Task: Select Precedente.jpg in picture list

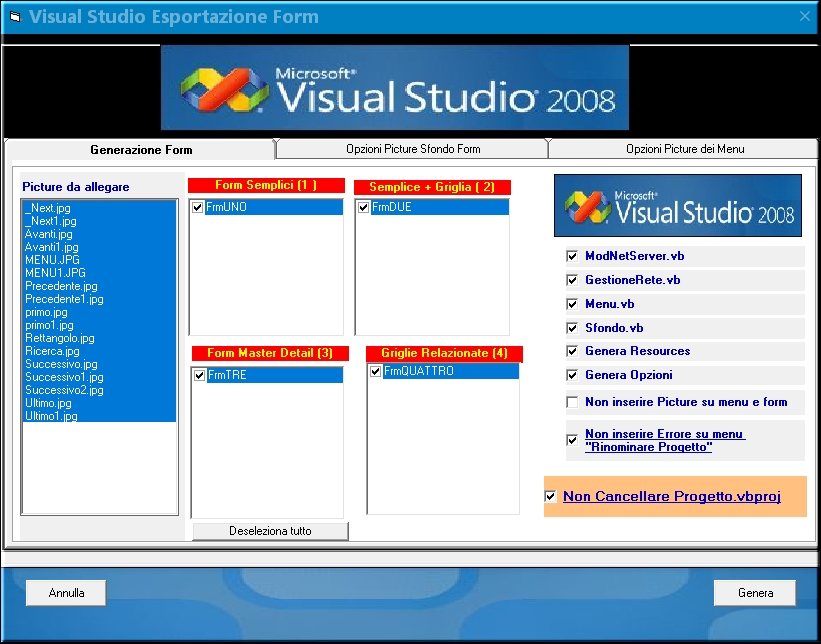Action: pos(99,286)
